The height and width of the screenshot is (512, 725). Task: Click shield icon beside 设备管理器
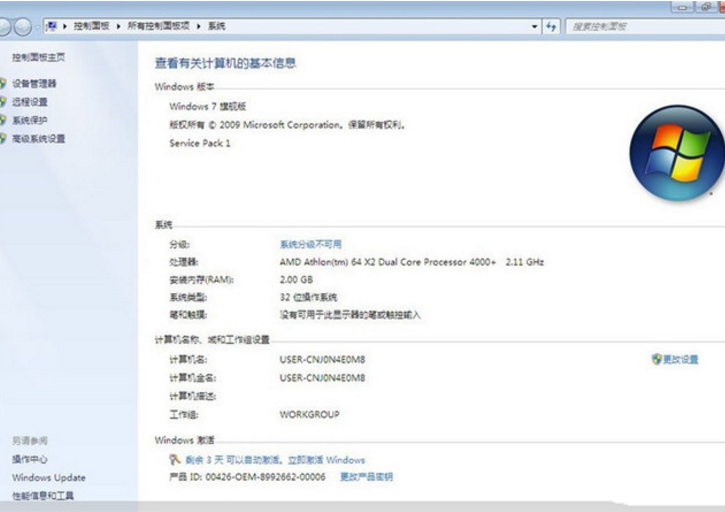(3, 83)
